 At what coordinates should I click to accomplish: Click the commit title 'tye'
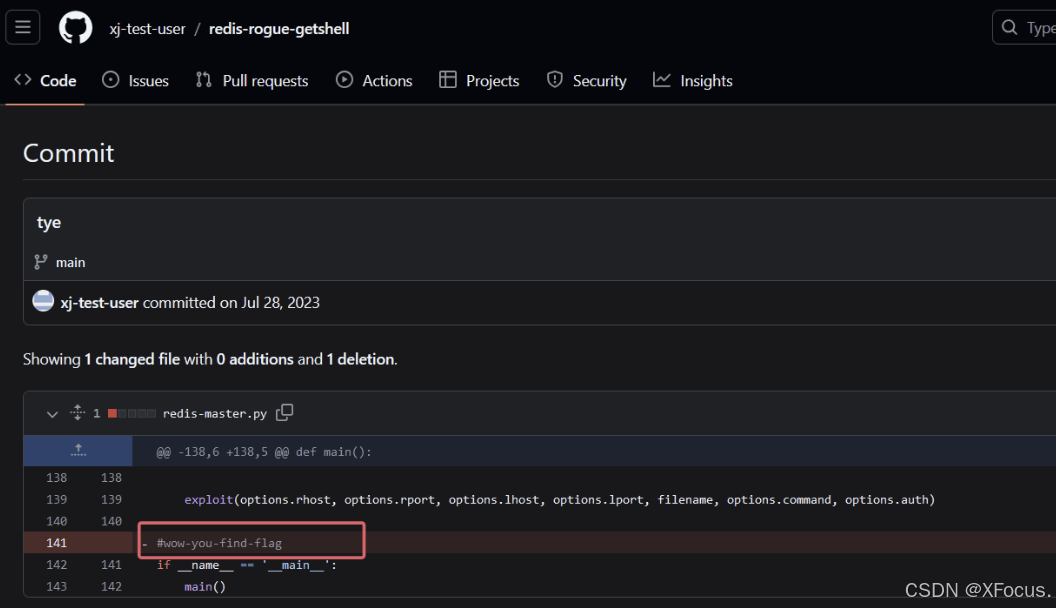(x=48, y=223)
